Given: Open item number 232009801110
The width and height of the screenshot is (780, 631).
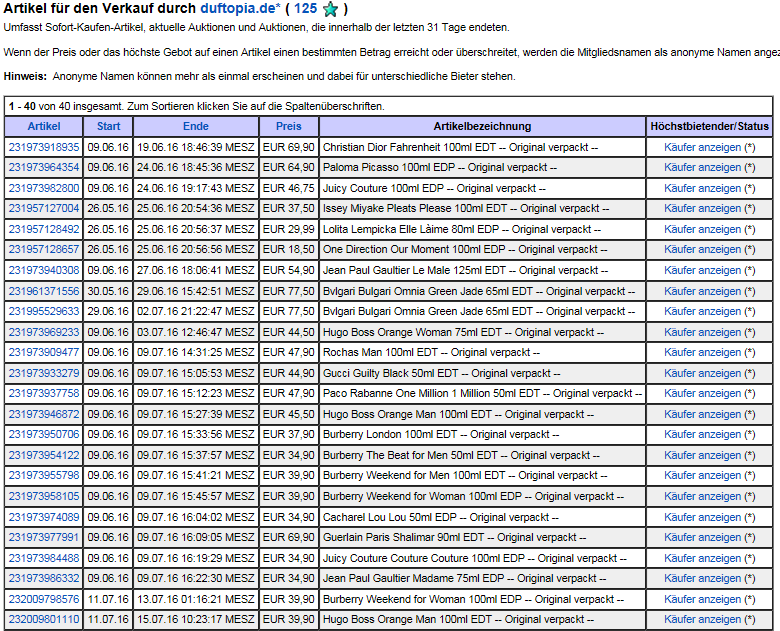Looking at the screenshot, I should coord(44,620).
